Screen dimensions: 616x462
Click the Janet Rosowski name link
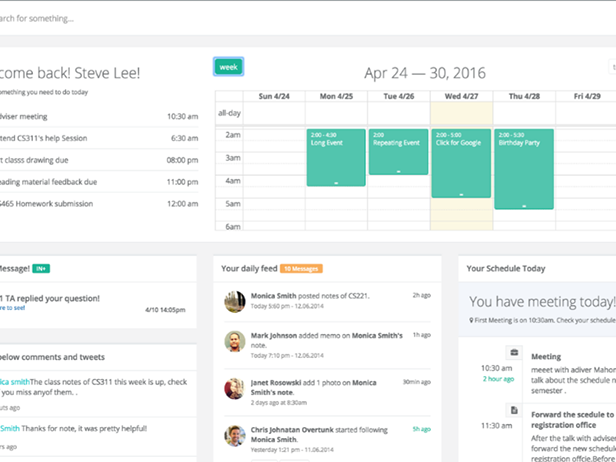[276, 383]
